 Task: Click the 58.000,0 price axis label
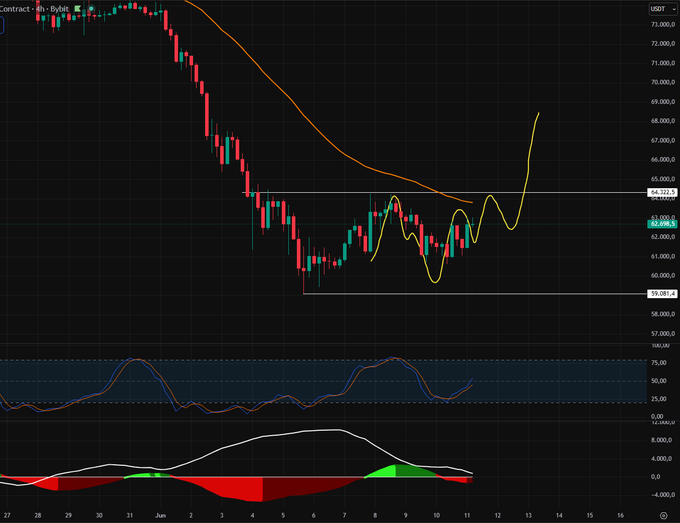click(663, 314)
